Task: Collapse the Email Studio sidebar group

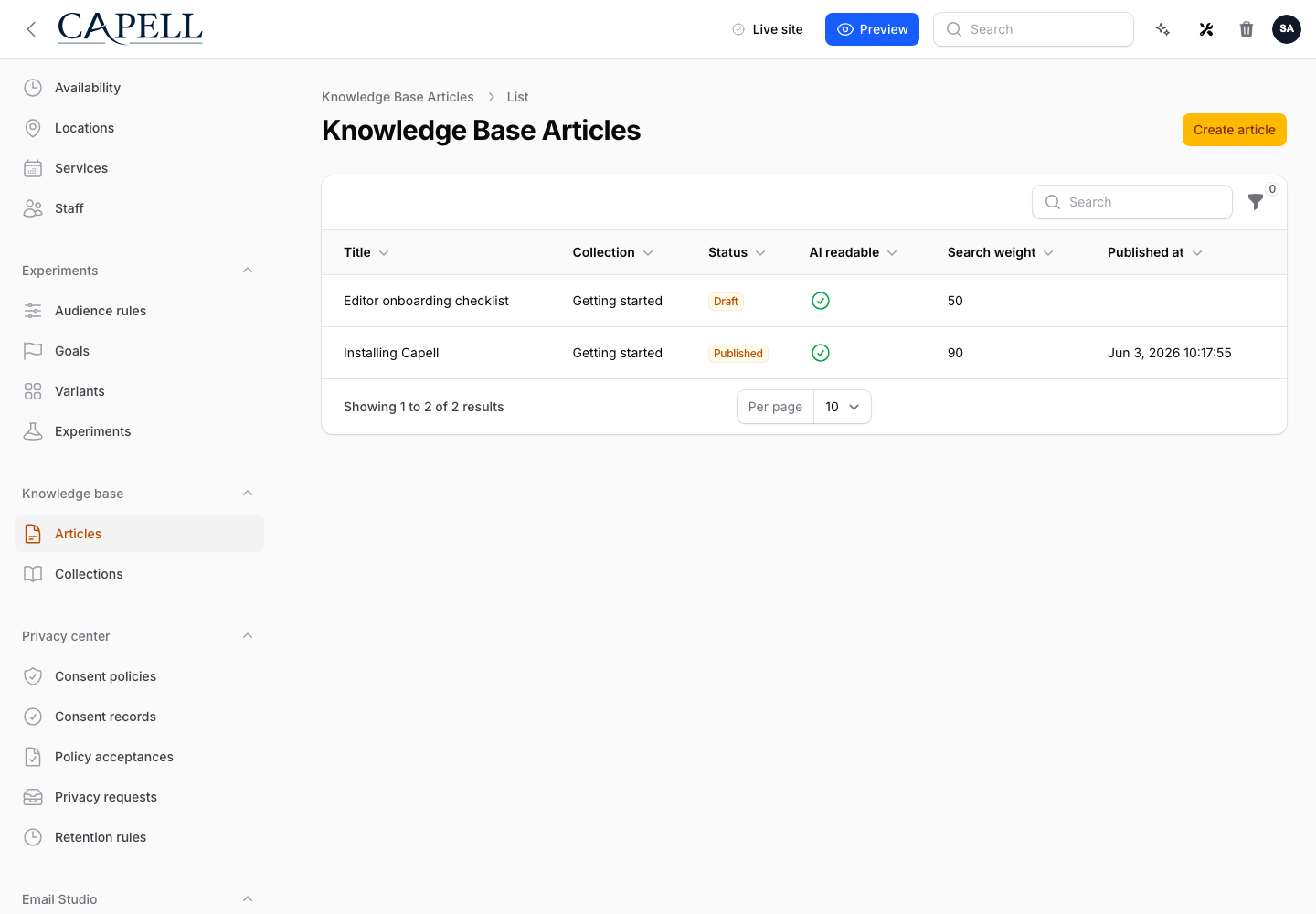Action: click(x=248, y=899)
